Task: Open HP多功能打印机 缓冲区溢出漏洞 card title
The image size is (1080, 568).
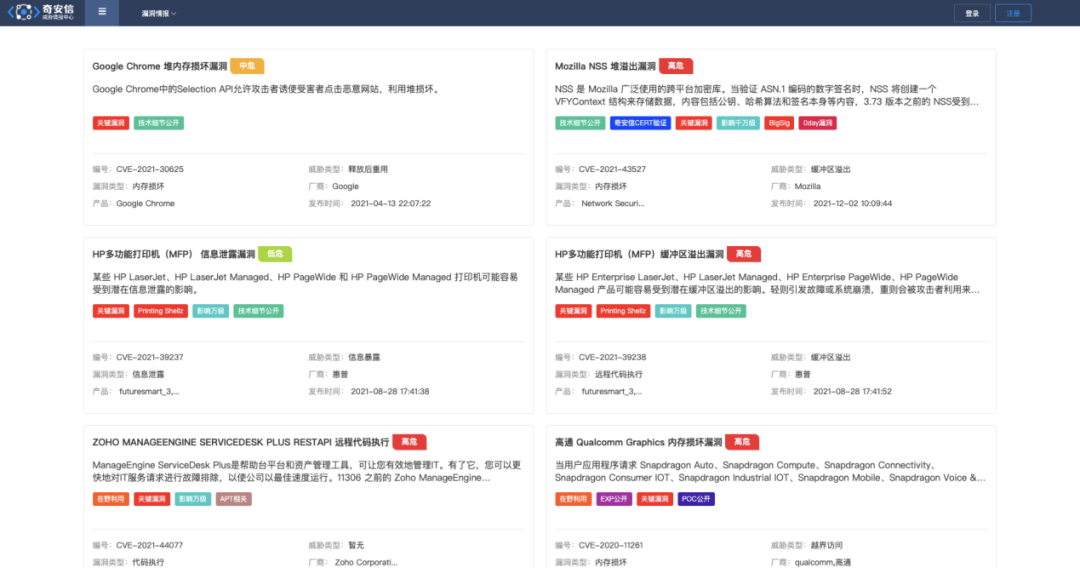Action: (639, 254)
